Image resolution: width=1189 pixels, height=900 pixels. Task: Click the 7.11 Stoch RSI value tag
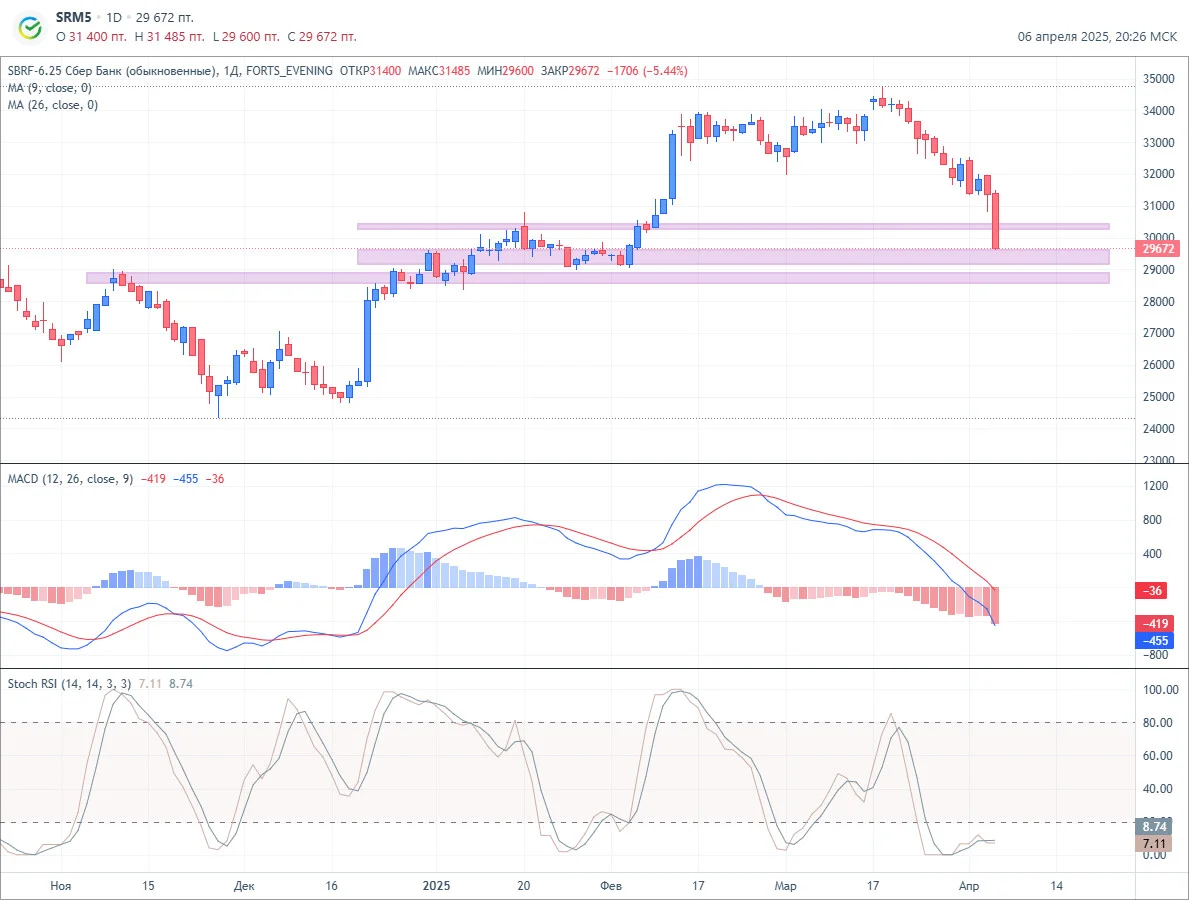(1154, 843)
